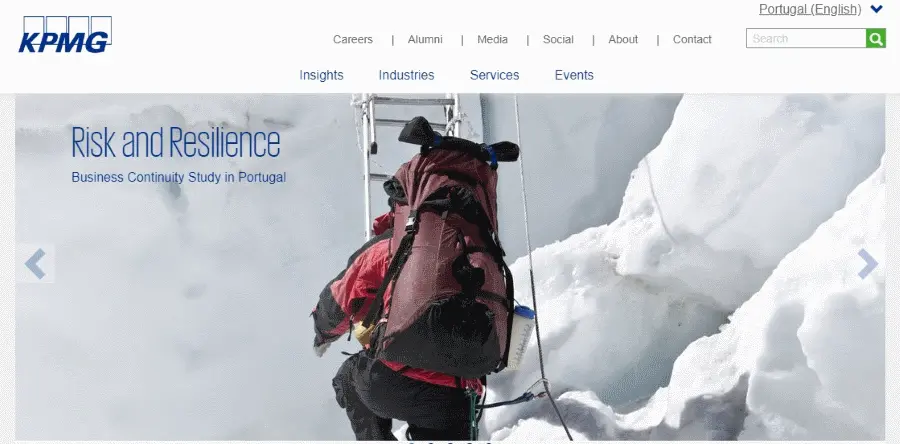Open the Events menu
Screen dimensions: 900x444
point(574,75)
